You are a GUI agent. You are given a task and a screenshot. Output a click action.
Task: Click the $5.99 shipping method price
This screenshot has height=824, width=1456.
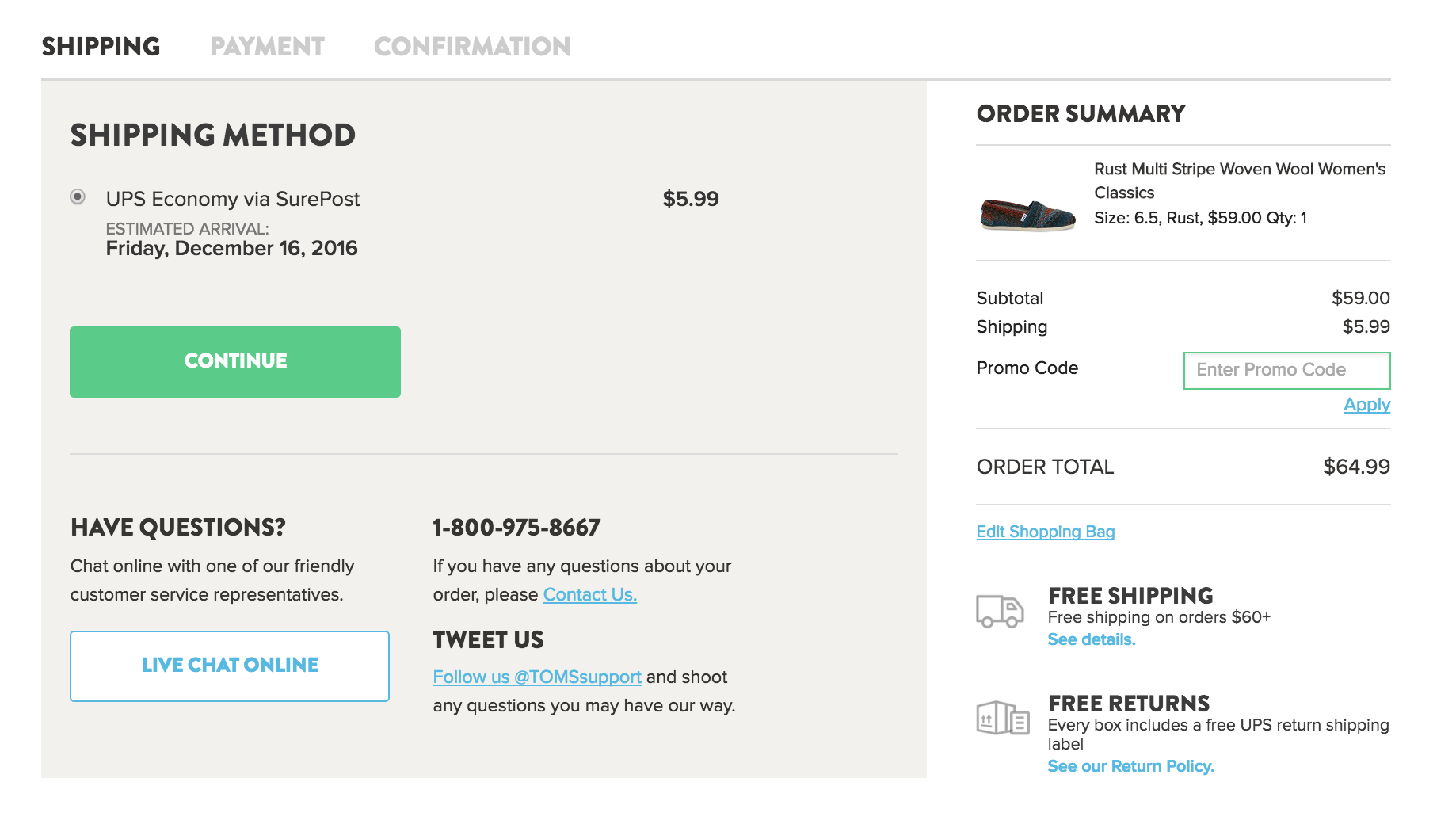pyautogui.click(x=690, y=199)
